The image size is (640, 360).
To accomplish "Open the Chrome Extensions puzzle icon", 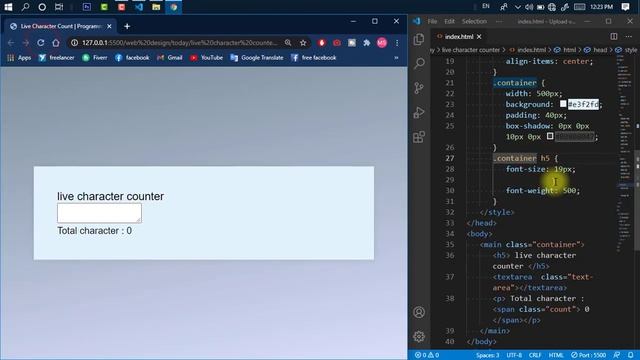I will coord(367,43).
